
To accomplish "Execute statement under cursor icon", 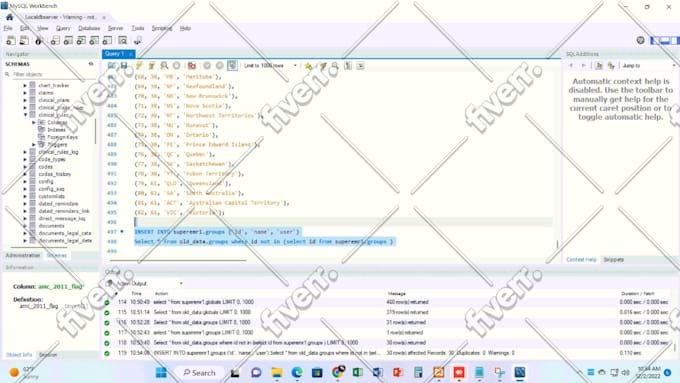I will tap(151, 65).
